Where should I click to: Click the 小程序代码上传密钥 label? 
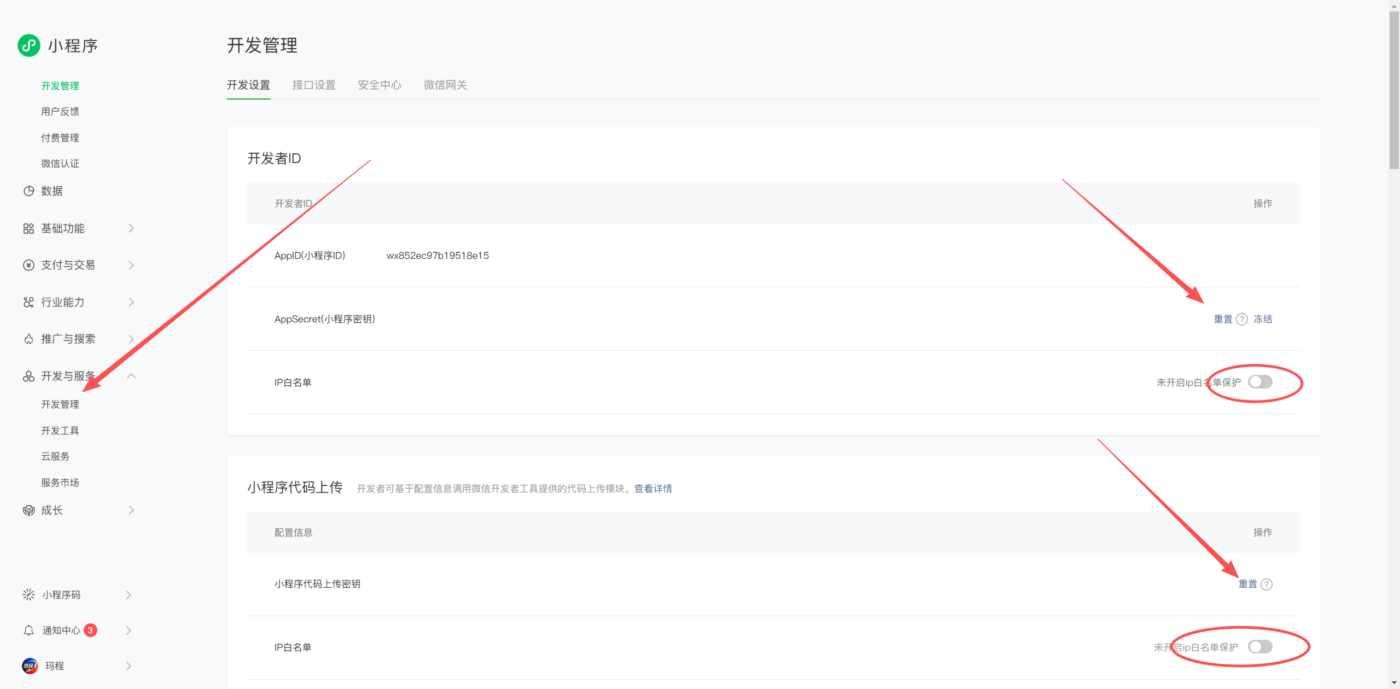pos(317,584)
